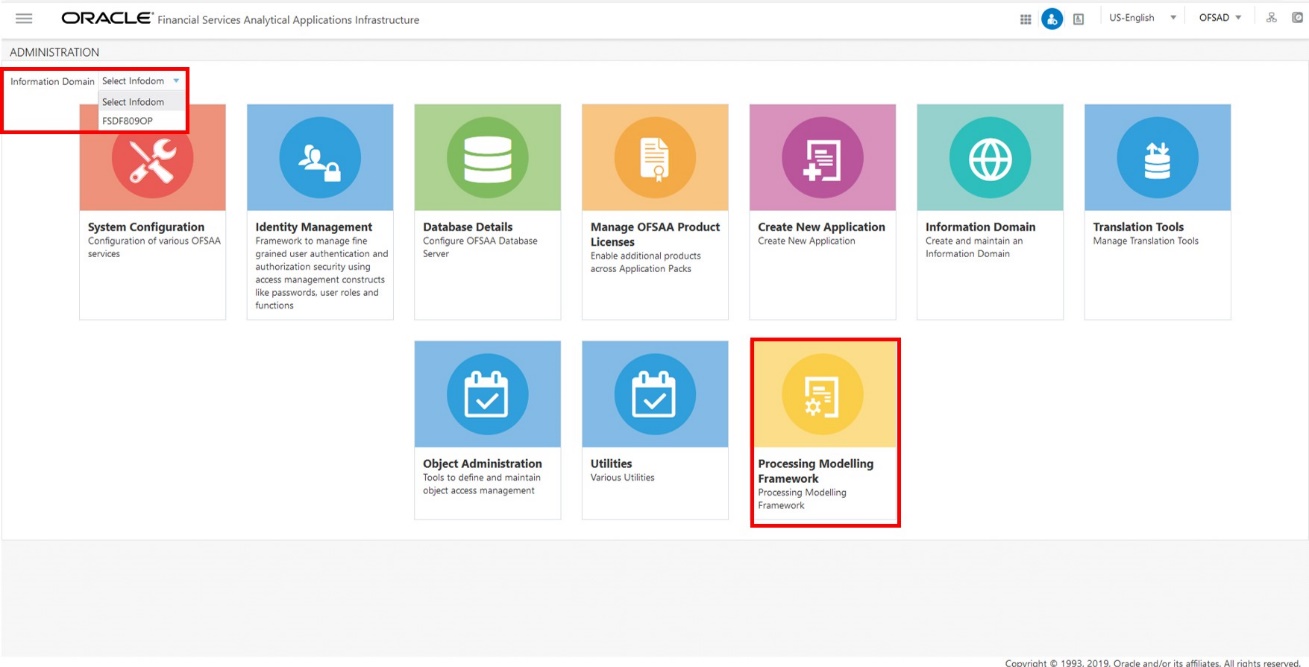
Task: Click the reports view icon in header
Action: pyautogui.click(x=1079, y=19)
